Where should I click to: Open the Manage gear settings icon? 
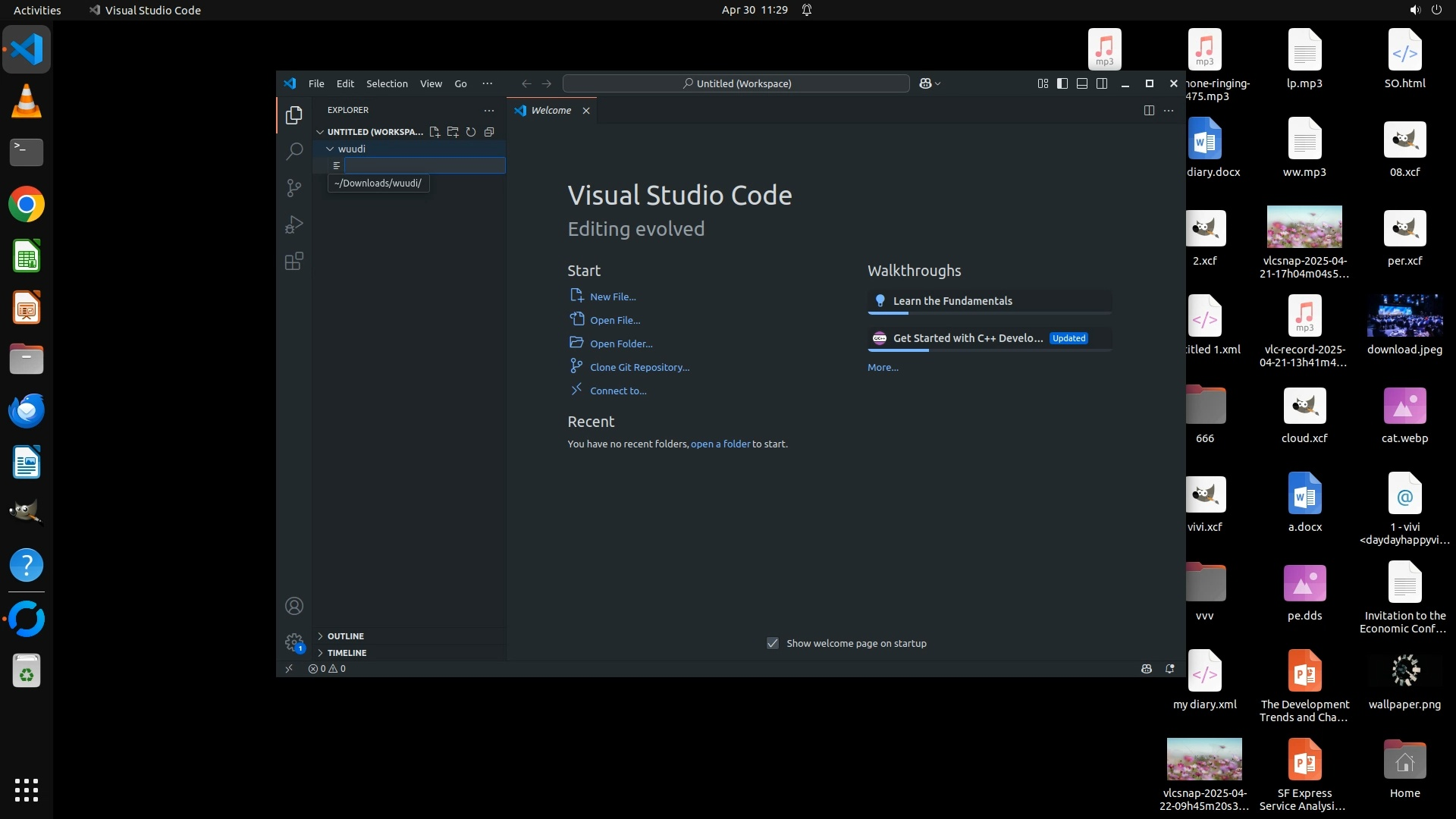(x=294, y=642)
